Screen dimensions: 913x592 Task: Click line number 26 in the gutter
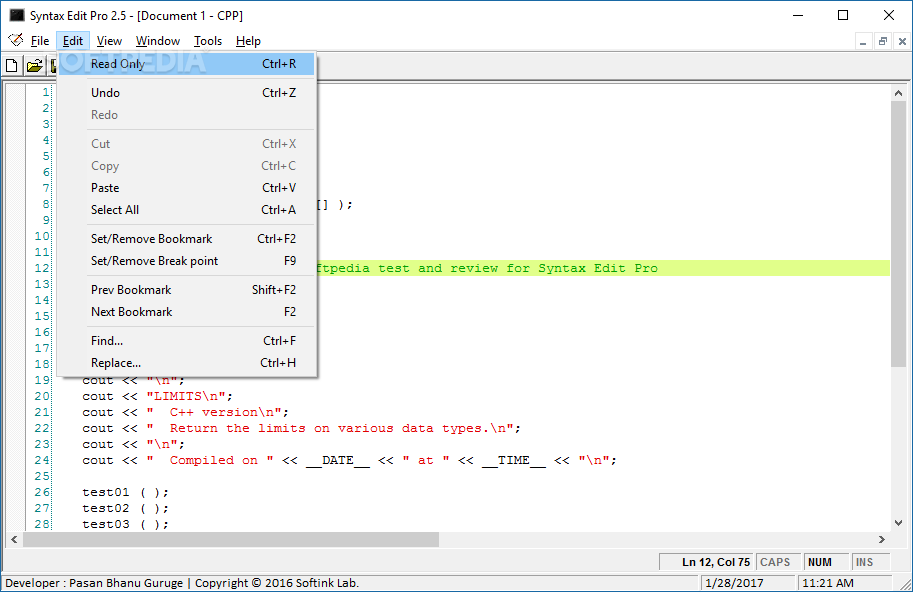coord(42,492)
